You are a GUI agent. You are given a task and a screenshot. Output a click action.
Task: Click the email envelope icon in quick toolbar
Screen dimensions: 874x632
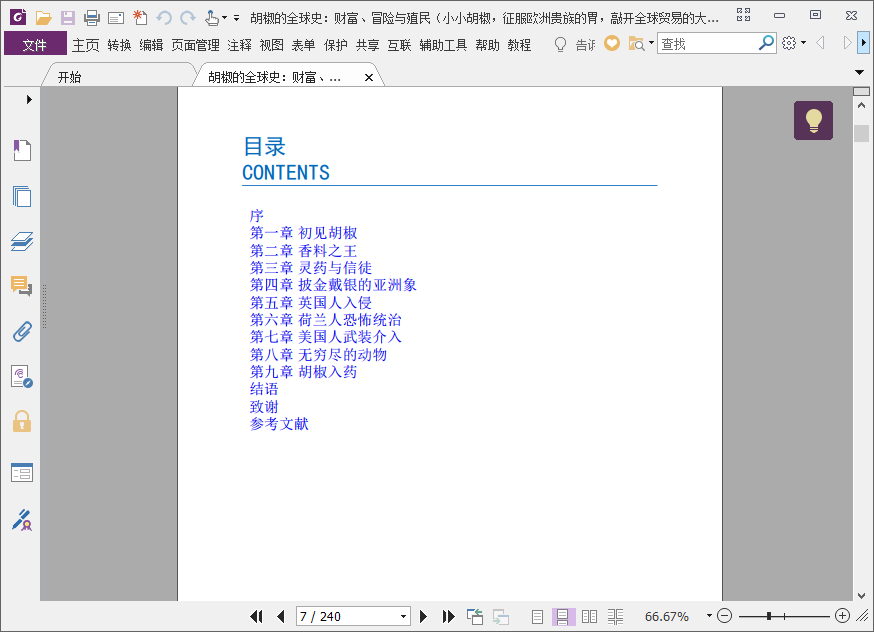116,18
